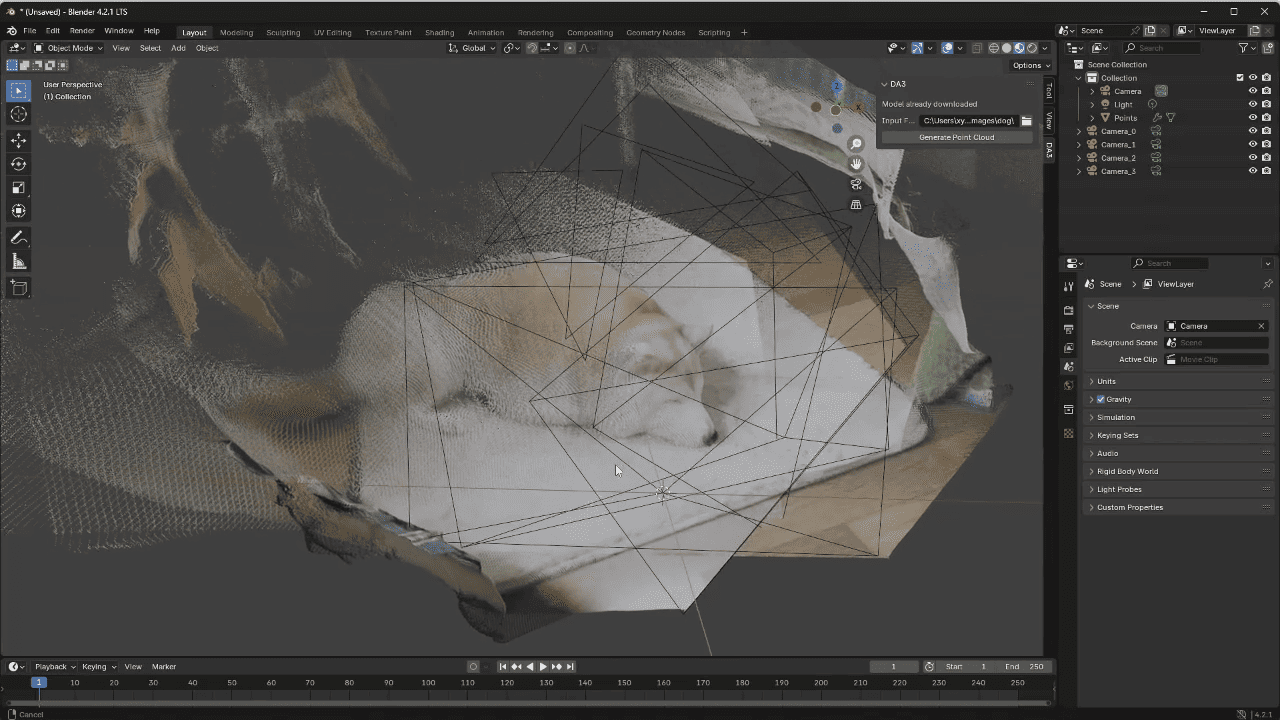Enable the Gravity checkbox
The image size is (1280, 720).
(1100, 399)
